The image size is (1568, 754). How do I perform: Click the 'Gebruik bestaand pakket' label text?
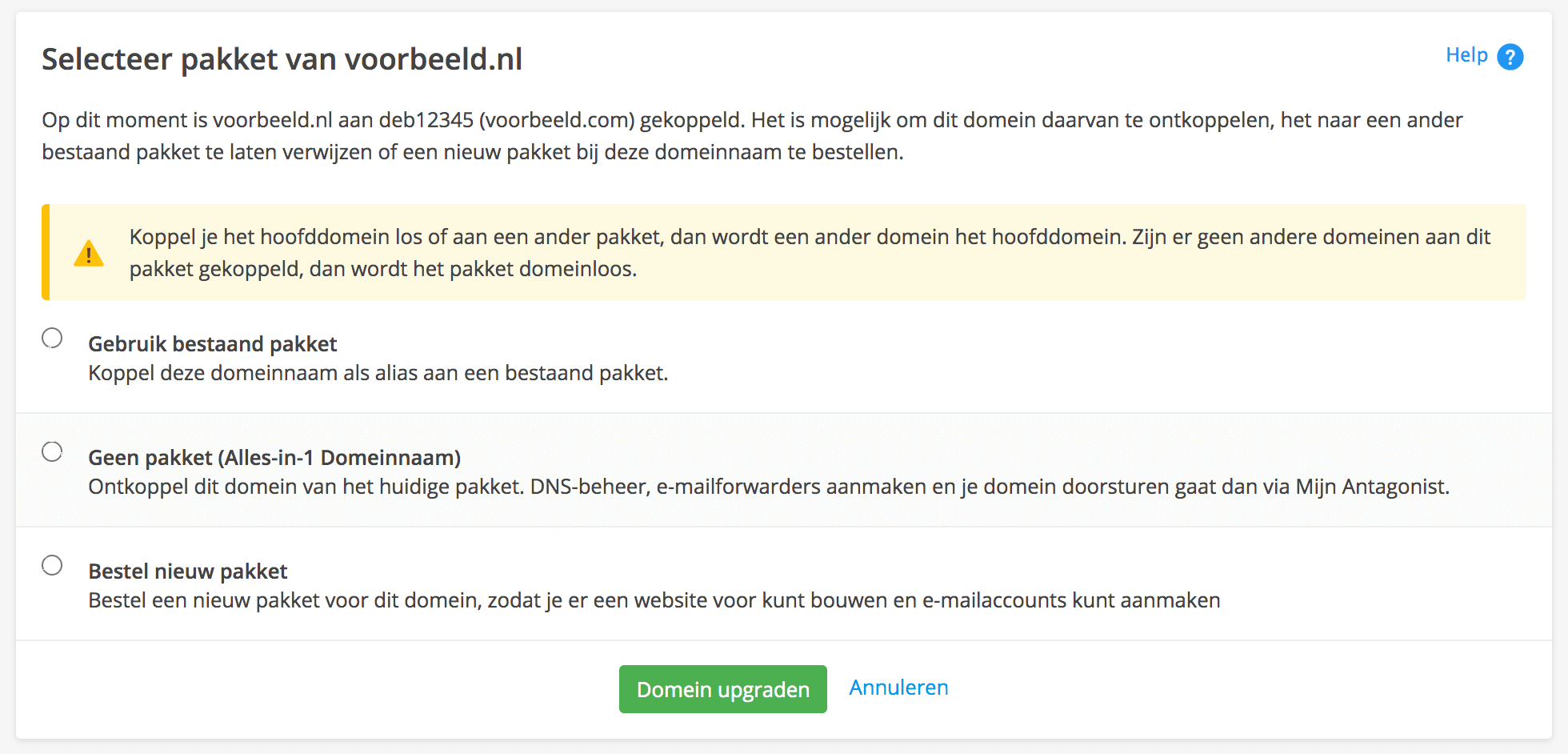click(212, 344)
